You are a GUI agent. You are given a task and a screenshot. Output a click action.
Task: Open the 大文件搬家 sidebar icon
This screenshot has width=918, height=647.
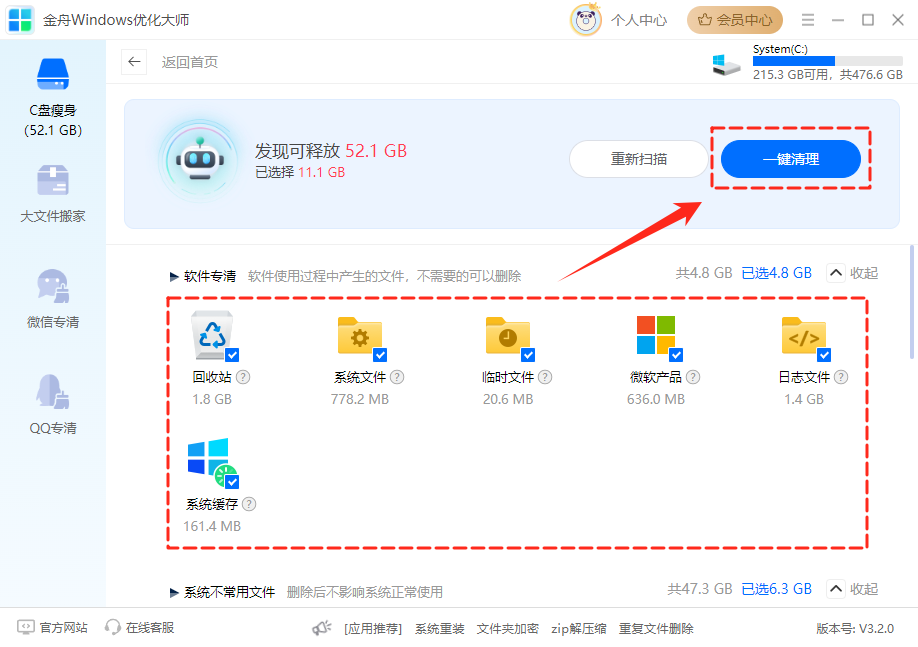(x=53, y=182)
